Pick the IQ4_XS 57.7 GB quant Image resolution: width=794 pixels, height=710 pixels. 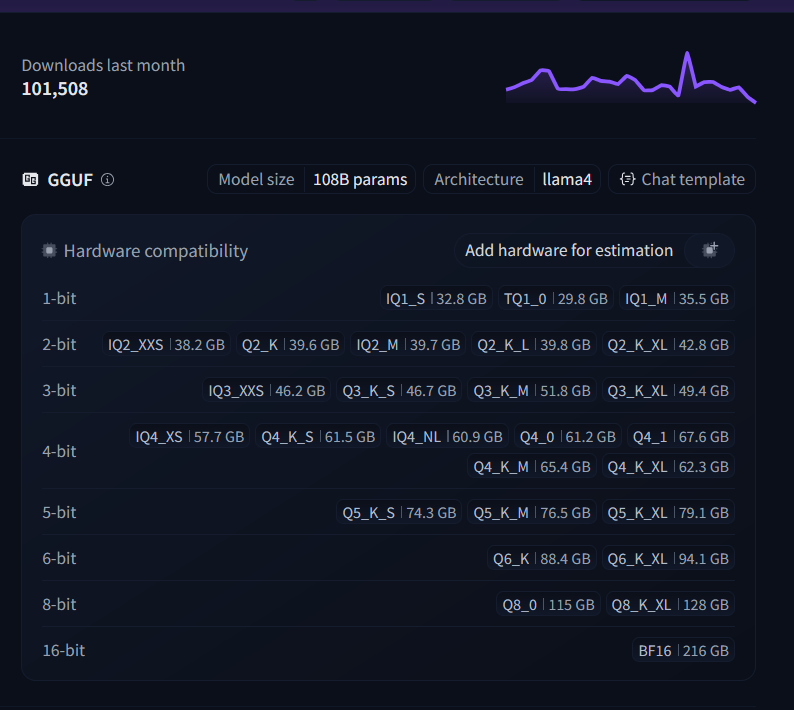click(189, 437)
